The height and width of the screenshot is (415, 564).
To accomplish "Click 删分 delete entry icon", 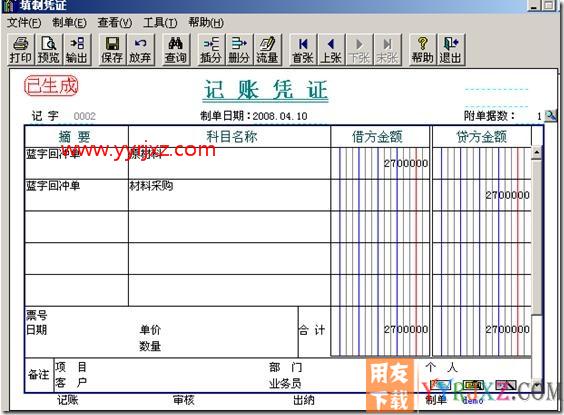I will [x=239, y=50].
